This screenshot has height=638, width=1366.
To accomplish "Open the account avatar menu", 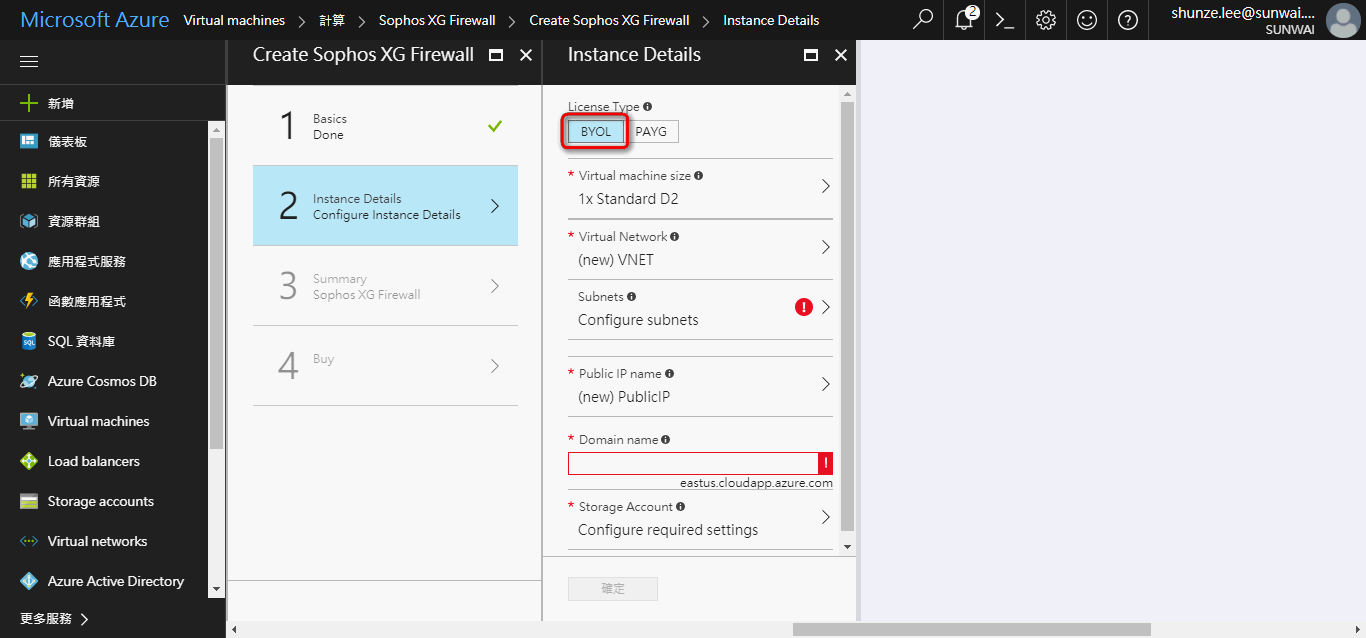I will [x=1342, y=20].
